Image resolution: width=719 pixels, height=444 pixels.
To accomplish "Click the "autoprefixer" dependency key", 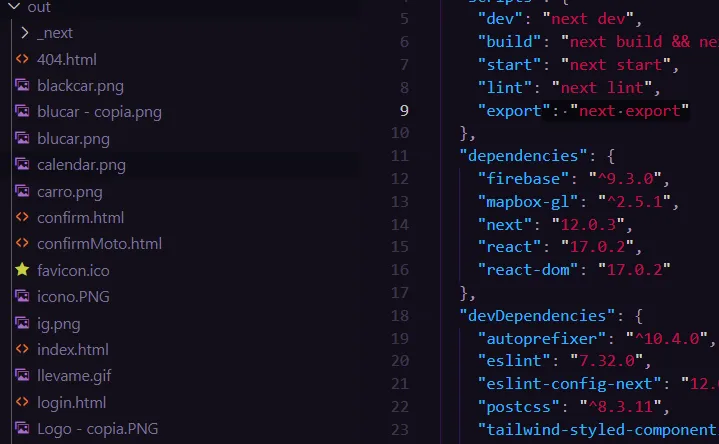I will [542, 339].
